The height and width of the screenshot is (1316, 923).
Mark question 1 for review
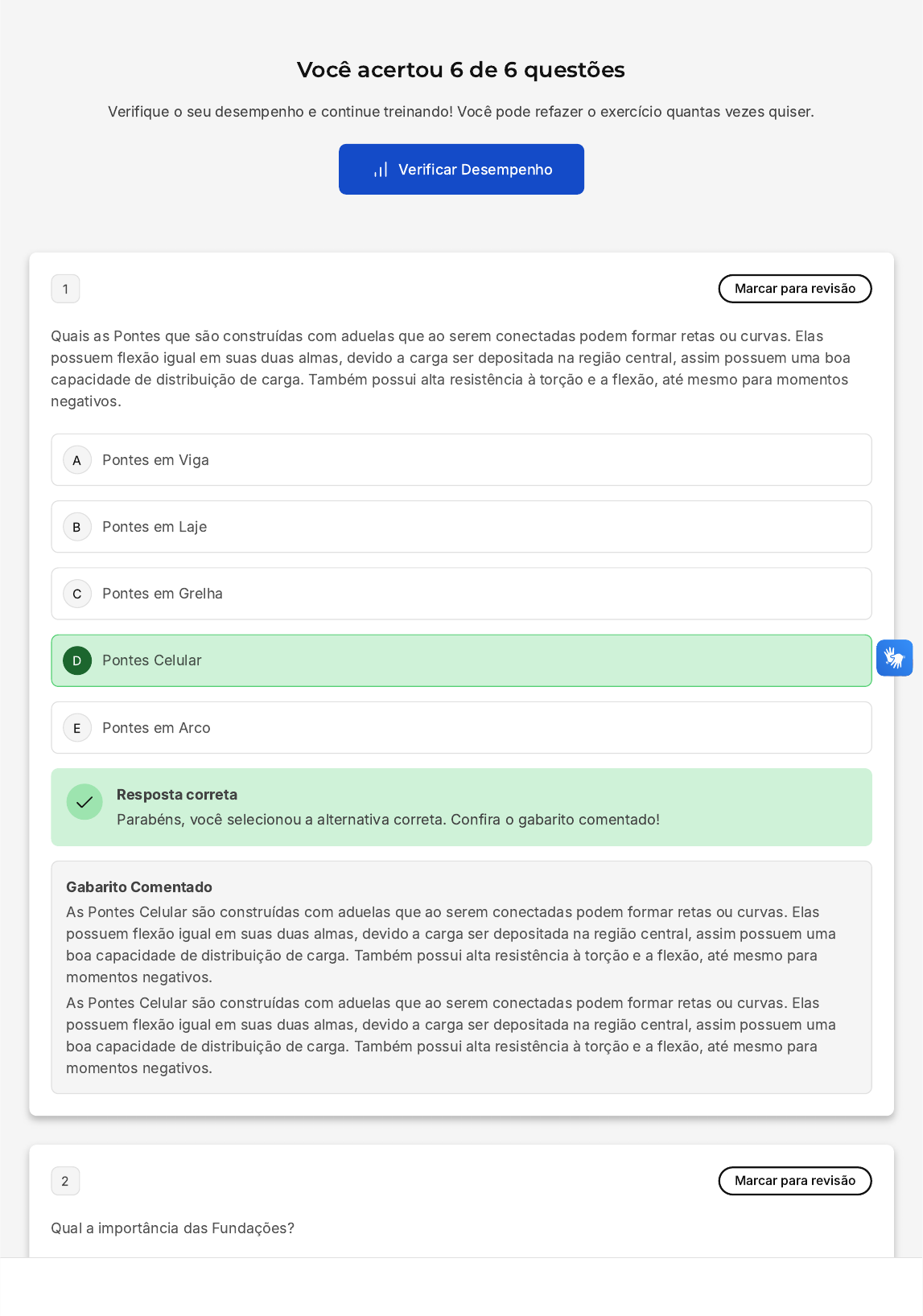(x=794, y=289)
